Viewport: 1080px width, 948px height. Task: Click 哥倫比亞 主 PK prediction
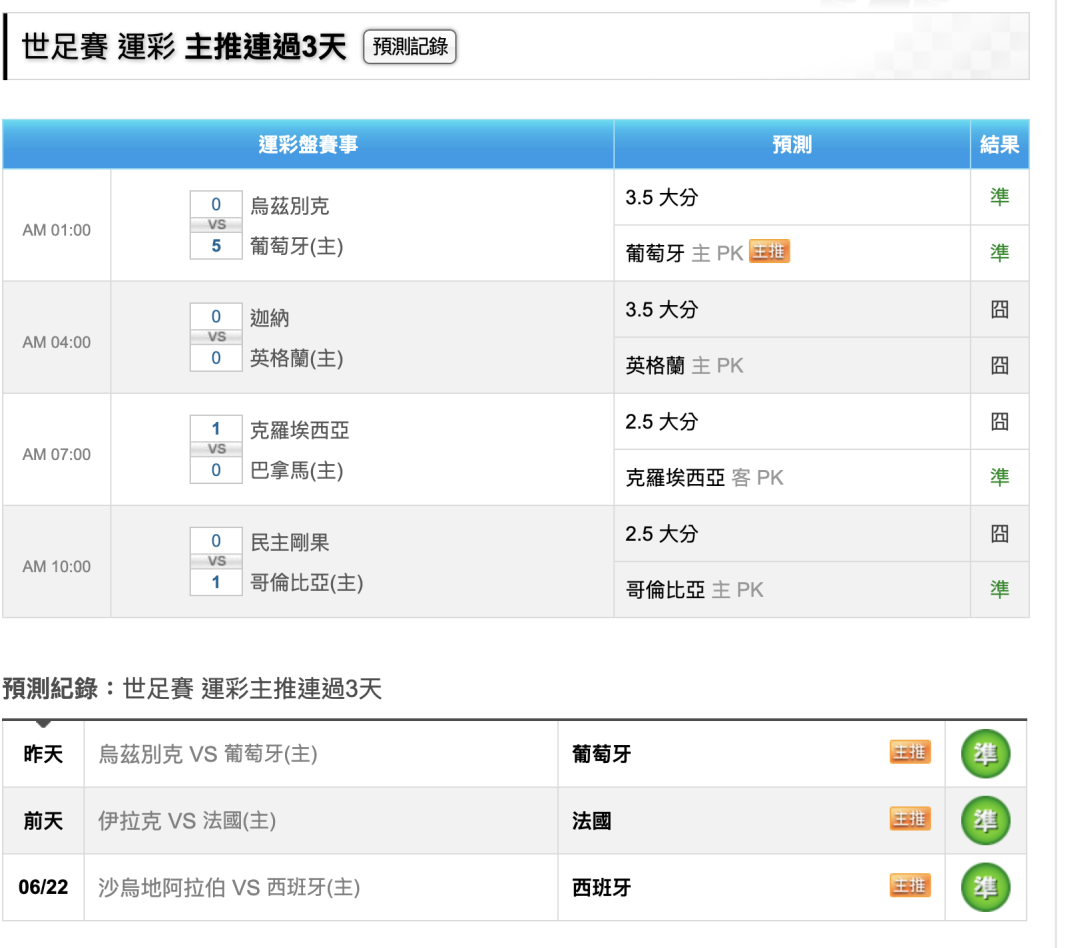coord(694,590)
